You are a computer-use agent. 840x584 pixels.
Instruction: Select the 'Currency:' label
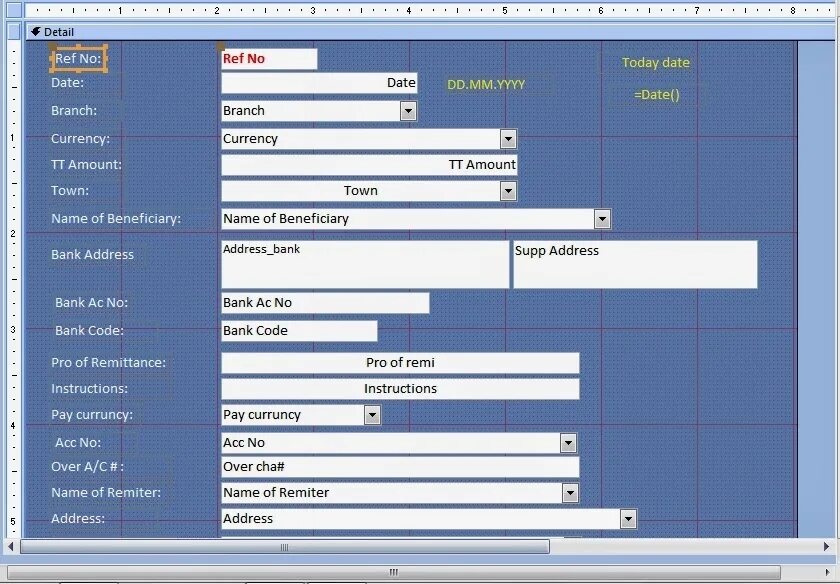[80, 139]
